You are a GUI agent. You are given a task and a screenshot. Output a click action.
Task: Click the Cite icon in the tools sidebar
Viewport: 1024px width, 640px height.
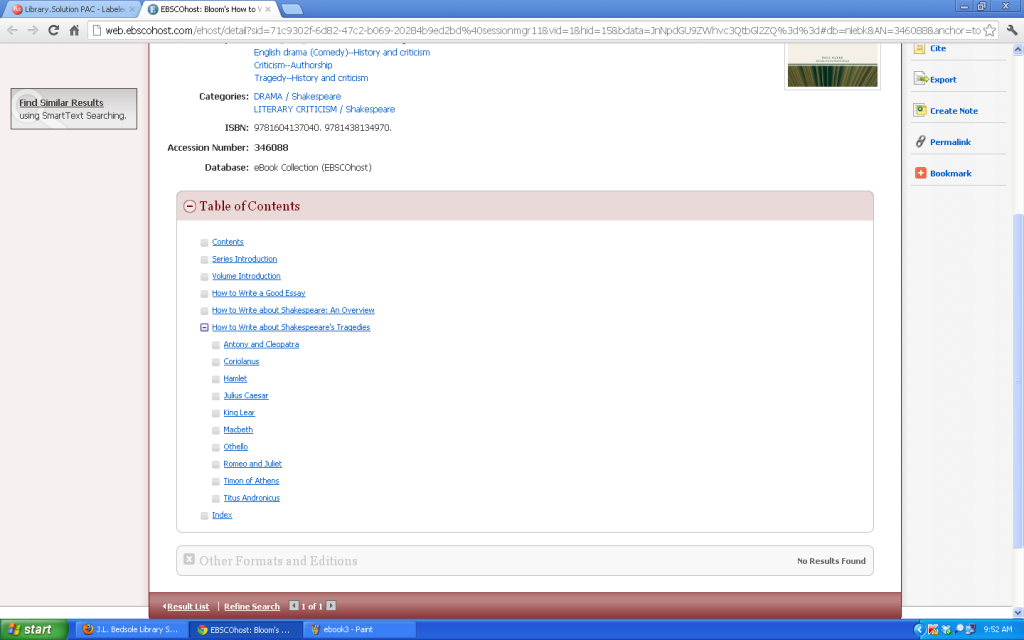[x=920, y=48]
